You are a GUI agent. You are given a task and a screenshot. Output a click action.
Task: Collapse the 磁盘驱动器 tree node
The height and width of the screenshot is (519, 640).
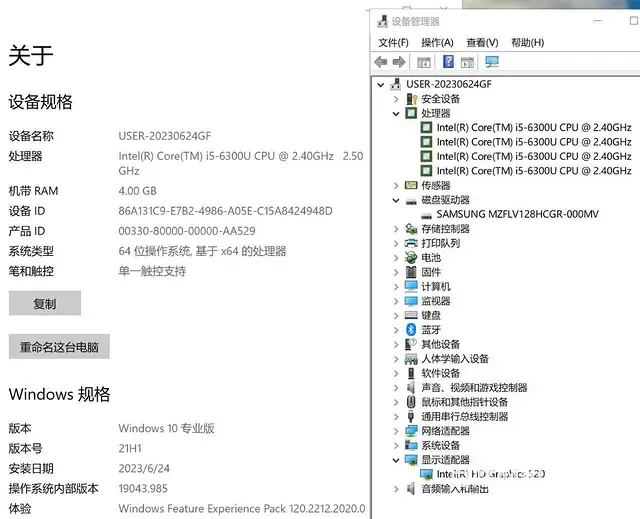pyautogui.click(x=396, y=200)
